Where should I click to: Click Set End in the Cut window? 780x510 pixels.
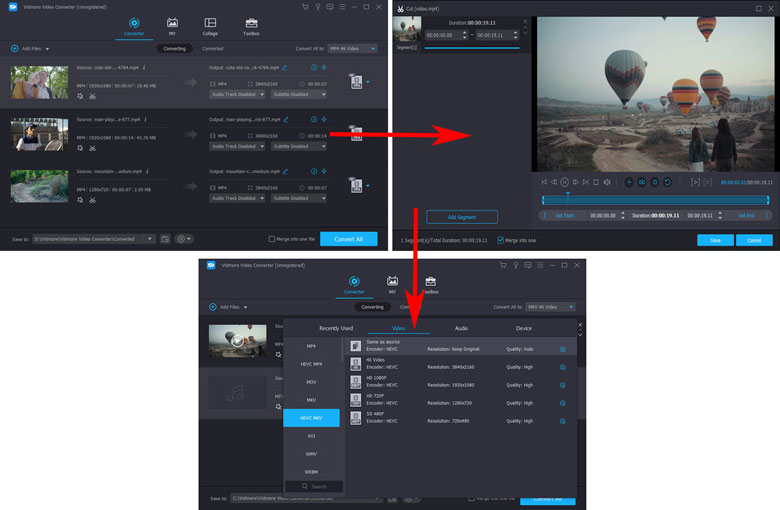[x=746, y=216]
